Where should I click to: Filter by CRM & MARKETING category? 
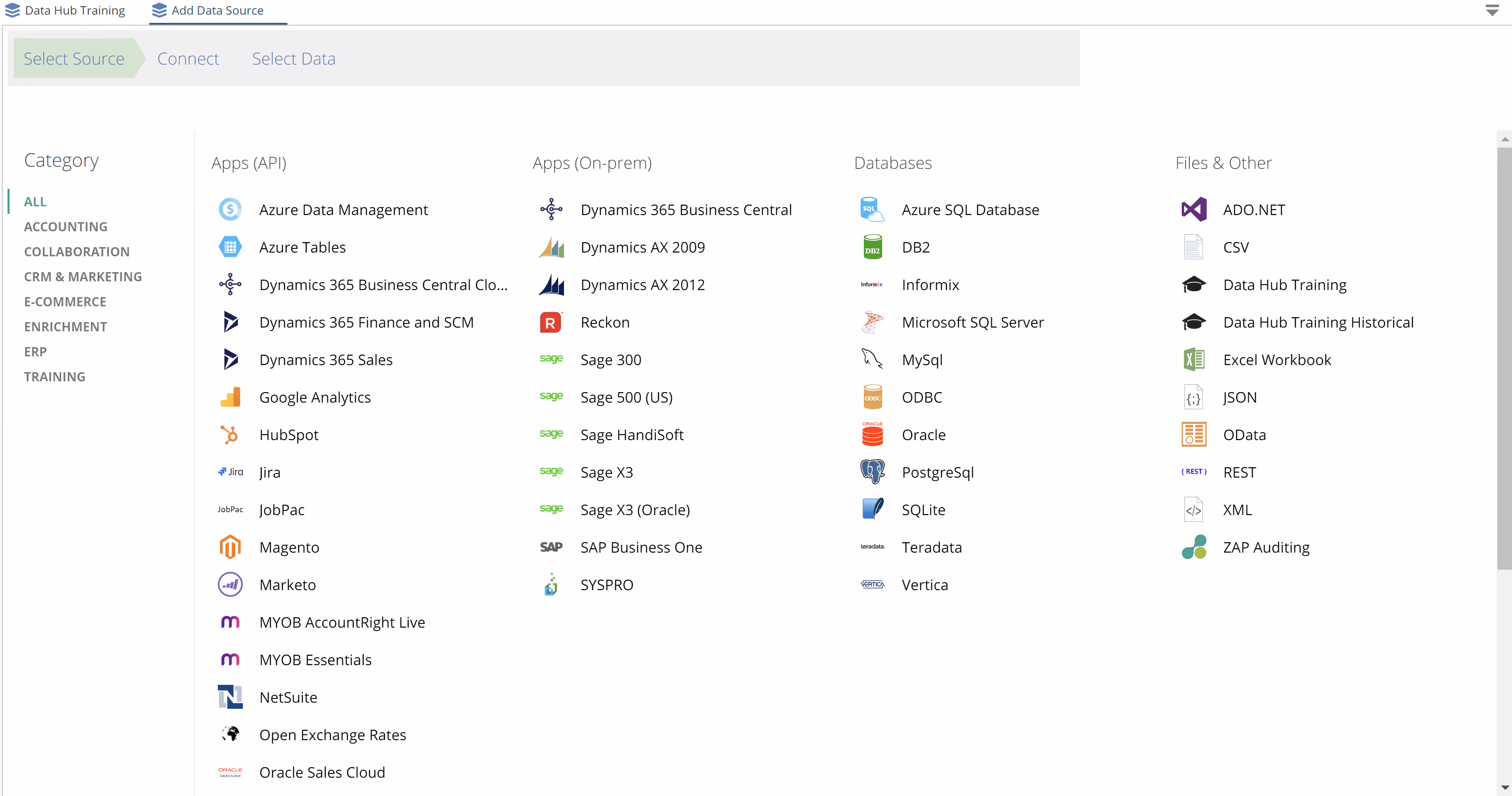[83, 277]
